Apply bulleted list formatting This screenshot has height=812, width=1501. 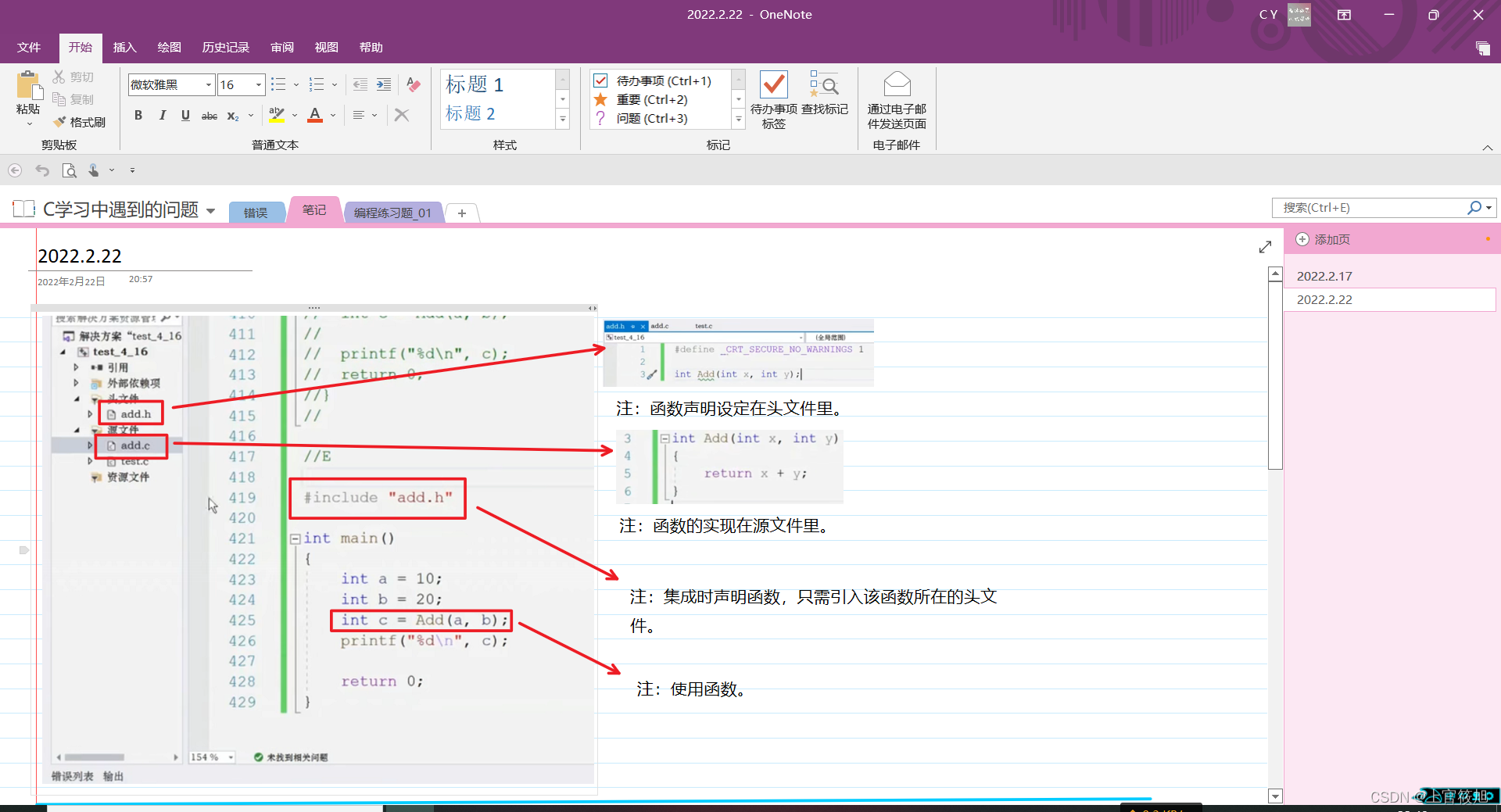click(278, 84)
